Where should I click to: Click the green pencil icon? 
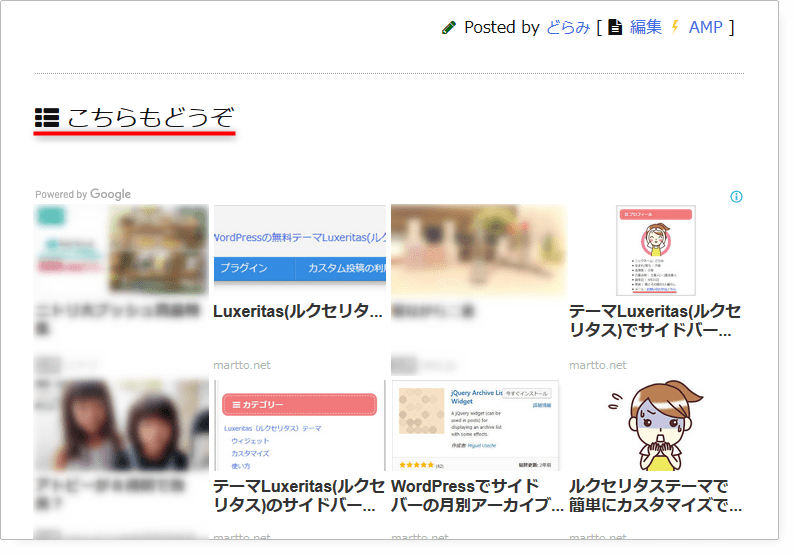click(x=449, y=28)
